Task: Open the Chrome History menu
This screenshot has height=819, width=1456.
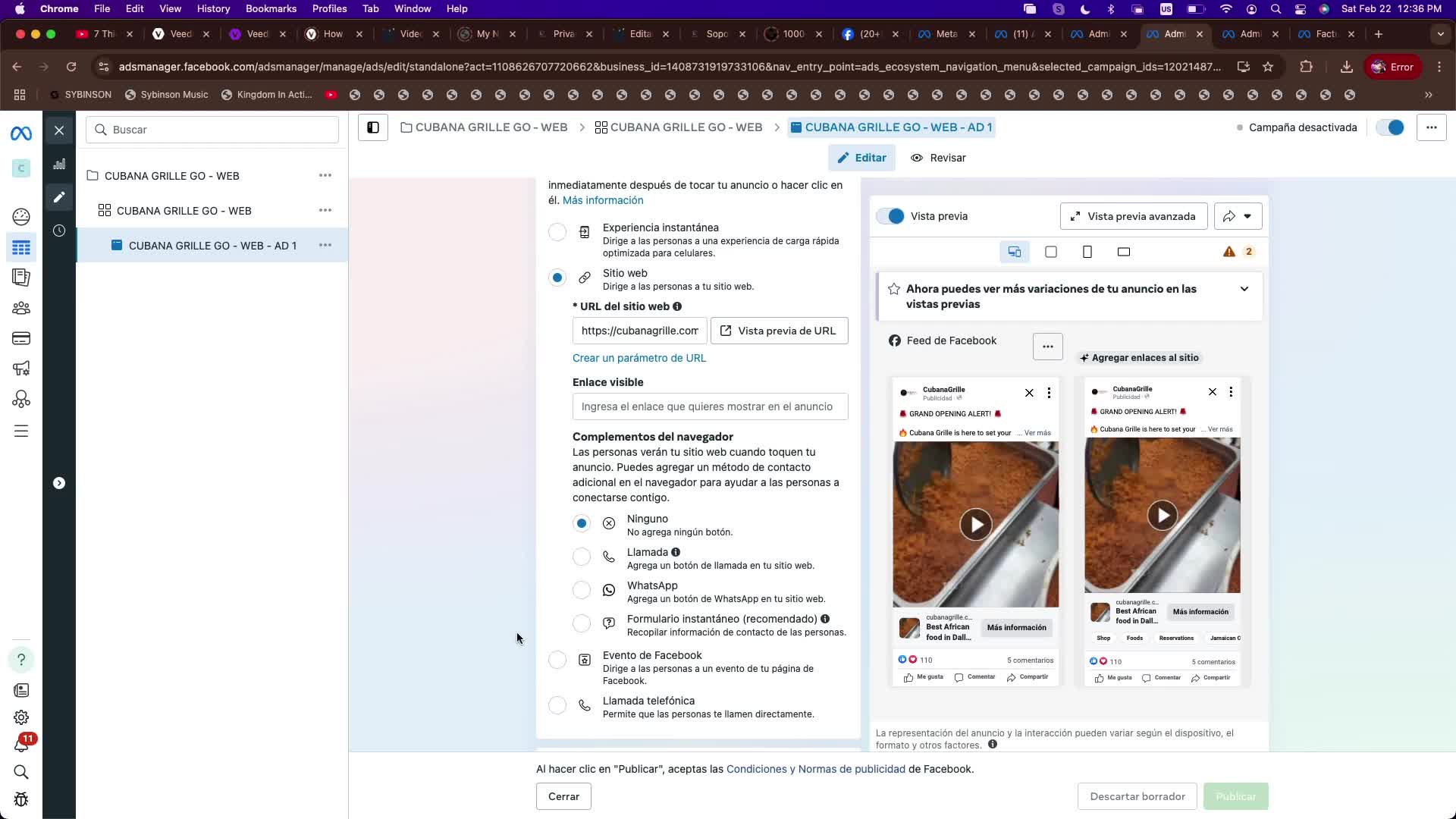Action: point(213,8)
